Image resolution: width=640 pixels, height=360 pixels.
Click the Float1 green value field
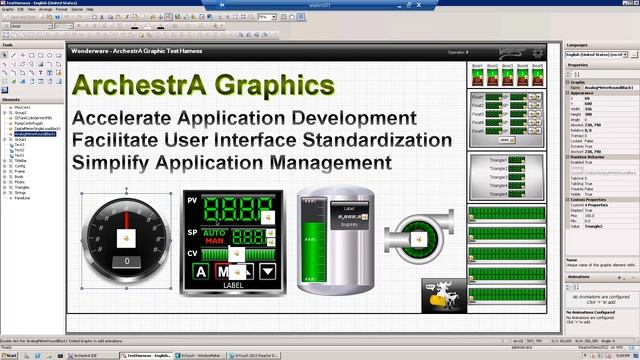click(x=493, y=97)
